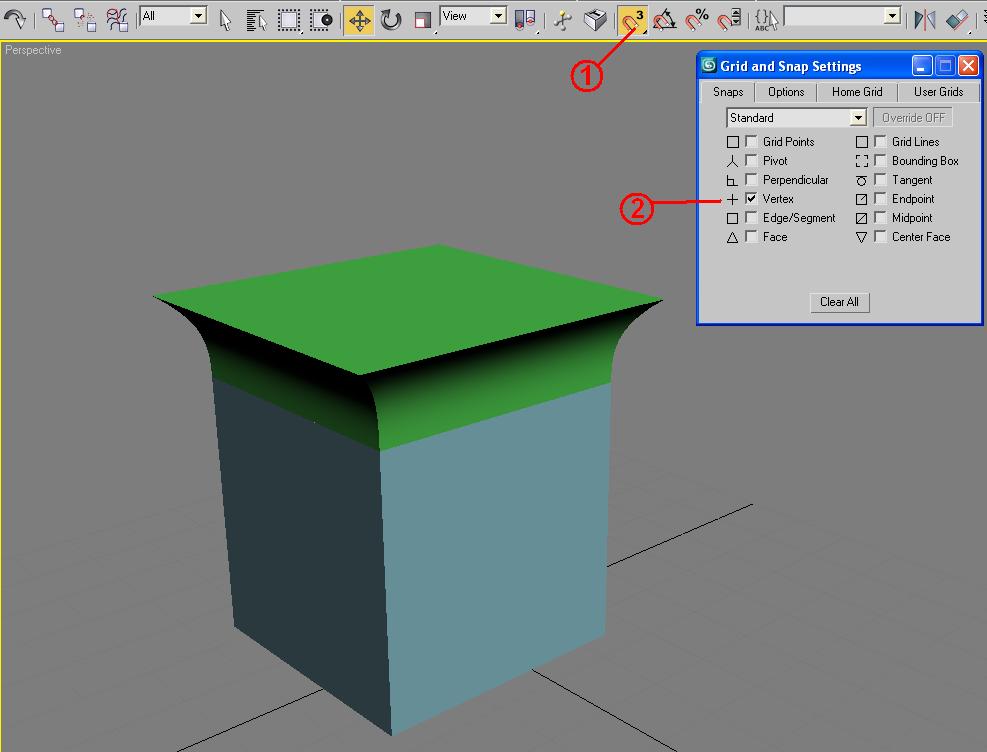Open the Options tab
The width and height of the screenshot is (987, 752).
(x=786, y=92)
